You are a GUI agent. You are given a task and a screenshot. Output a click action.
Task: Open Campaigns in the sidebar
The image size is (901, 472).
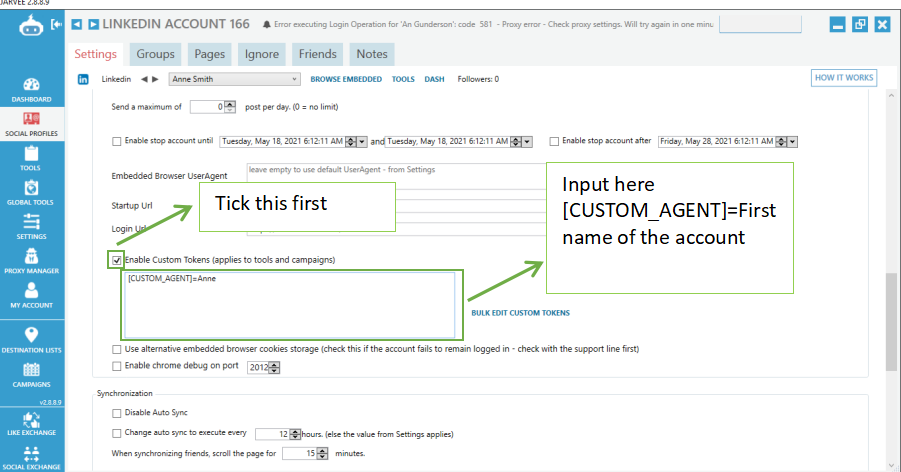(x=31, y=375)
